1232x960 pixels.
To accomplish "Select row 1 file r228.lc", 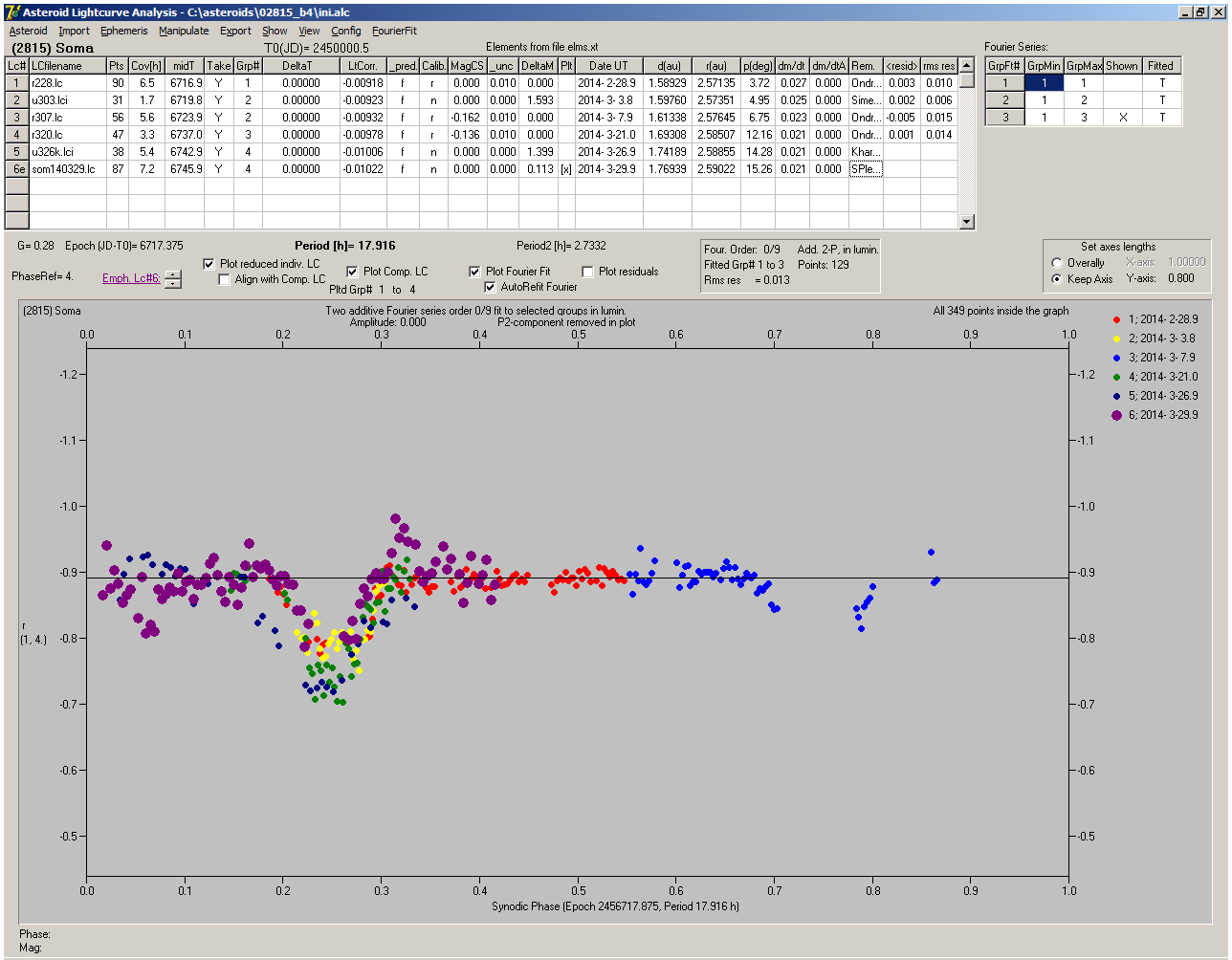I will (66, 83).
